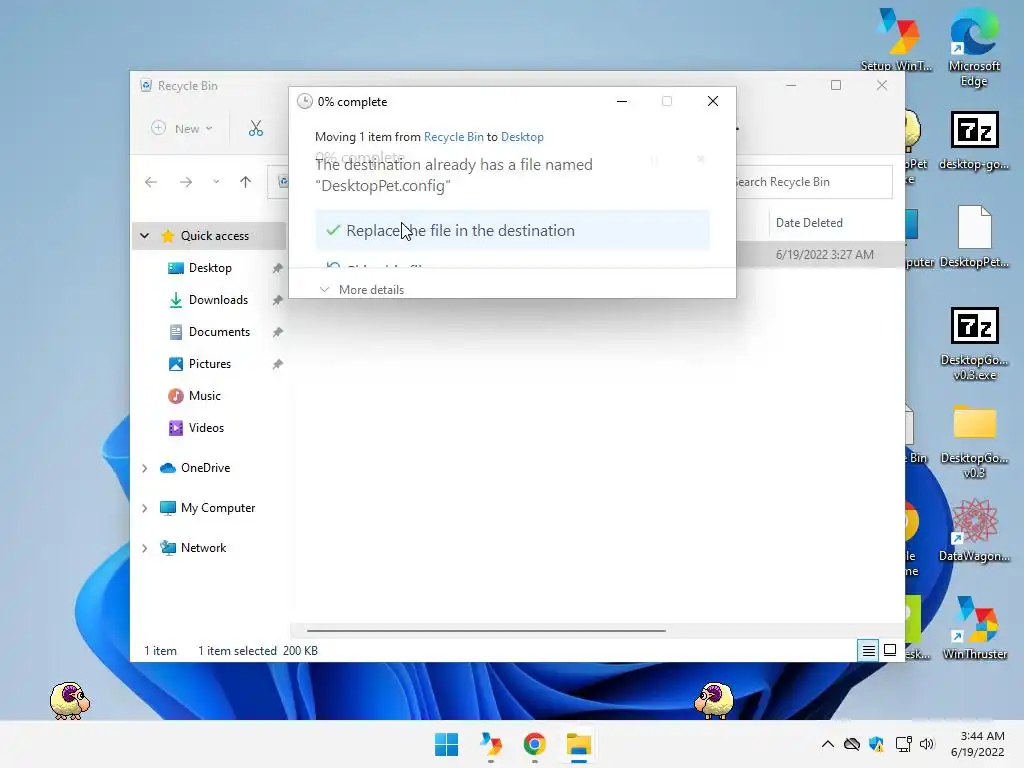The width and height of the screenshot is (1024, 768).
Task: Click the Windows Start button
Action: tap(447, 744)
